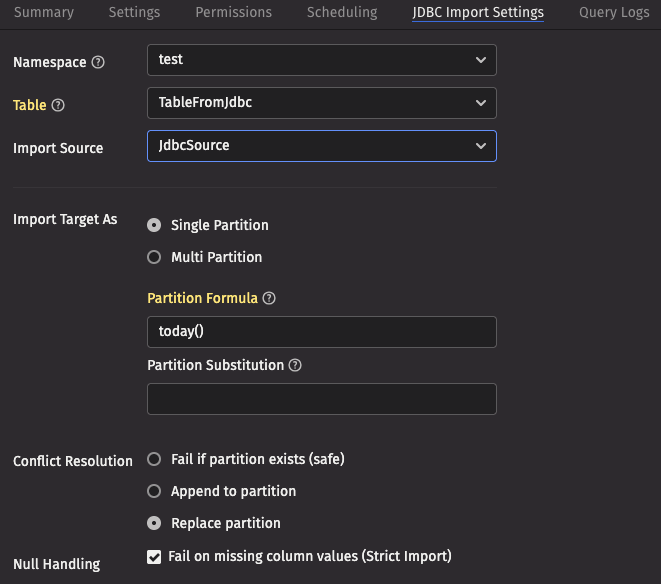Click the empty Partition Substitution input field

click(x=321, y=399)
